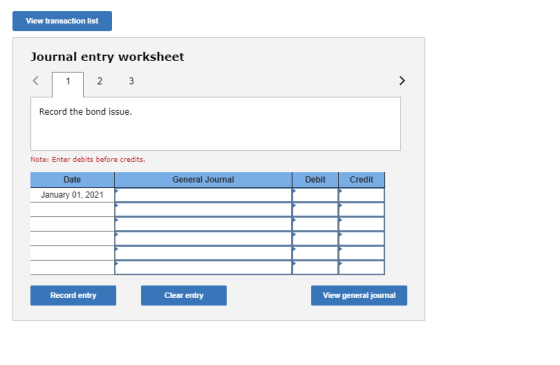Click Credit field in second row
The width and height of the screenshot is (560, 365).
coord(361,210)
